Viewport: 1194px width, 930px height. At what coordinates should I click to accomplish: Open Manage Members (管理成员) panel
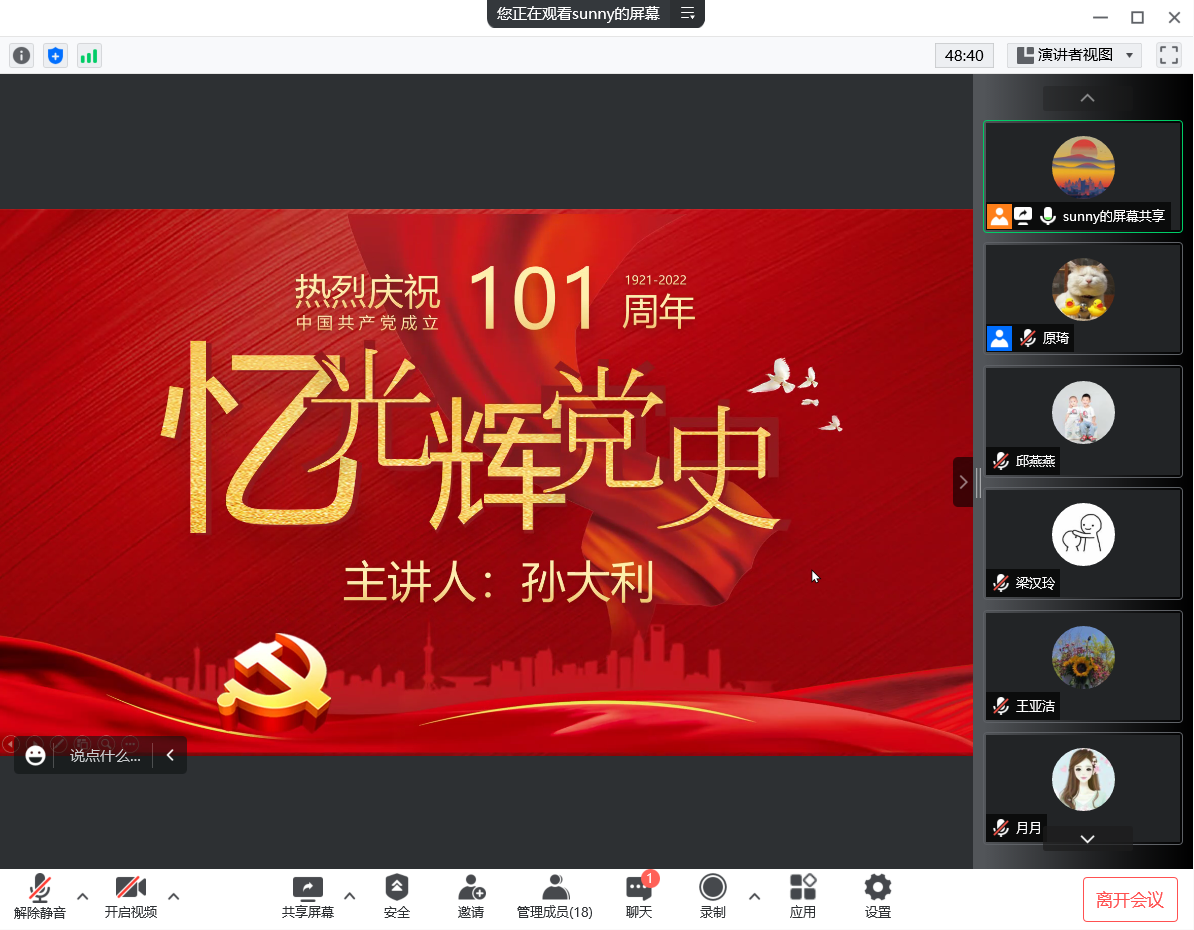(x=554, y=897)
